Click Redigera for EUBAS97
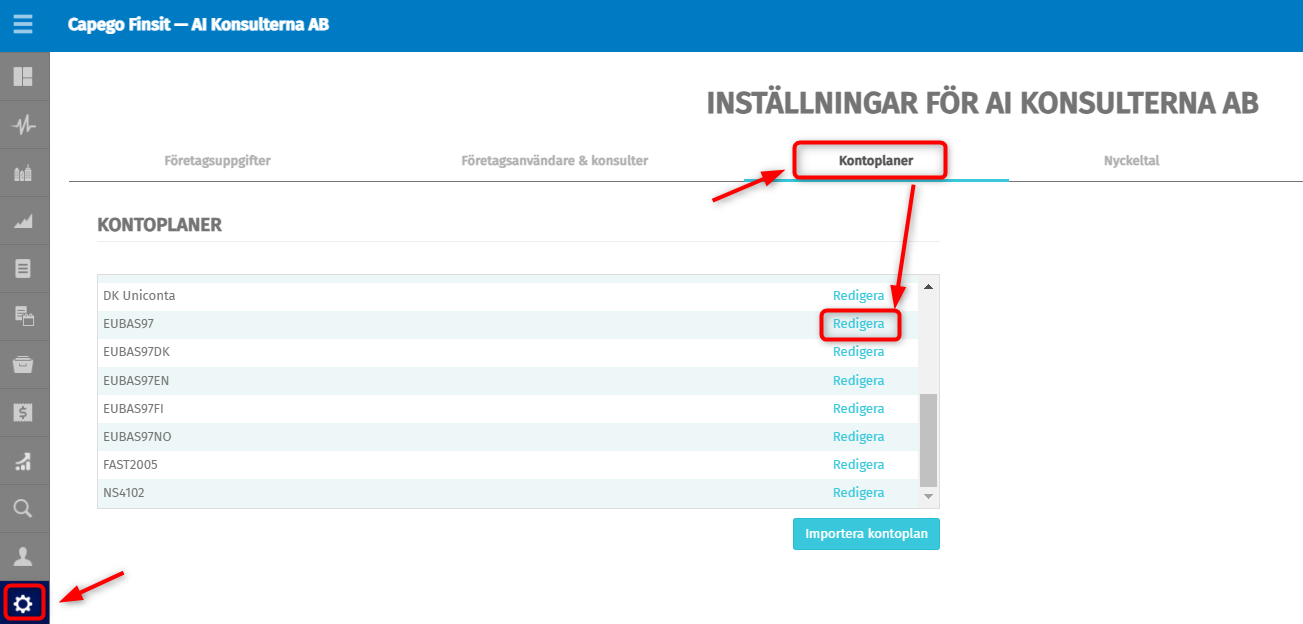The image size is (1303, 624). [859, 324]
